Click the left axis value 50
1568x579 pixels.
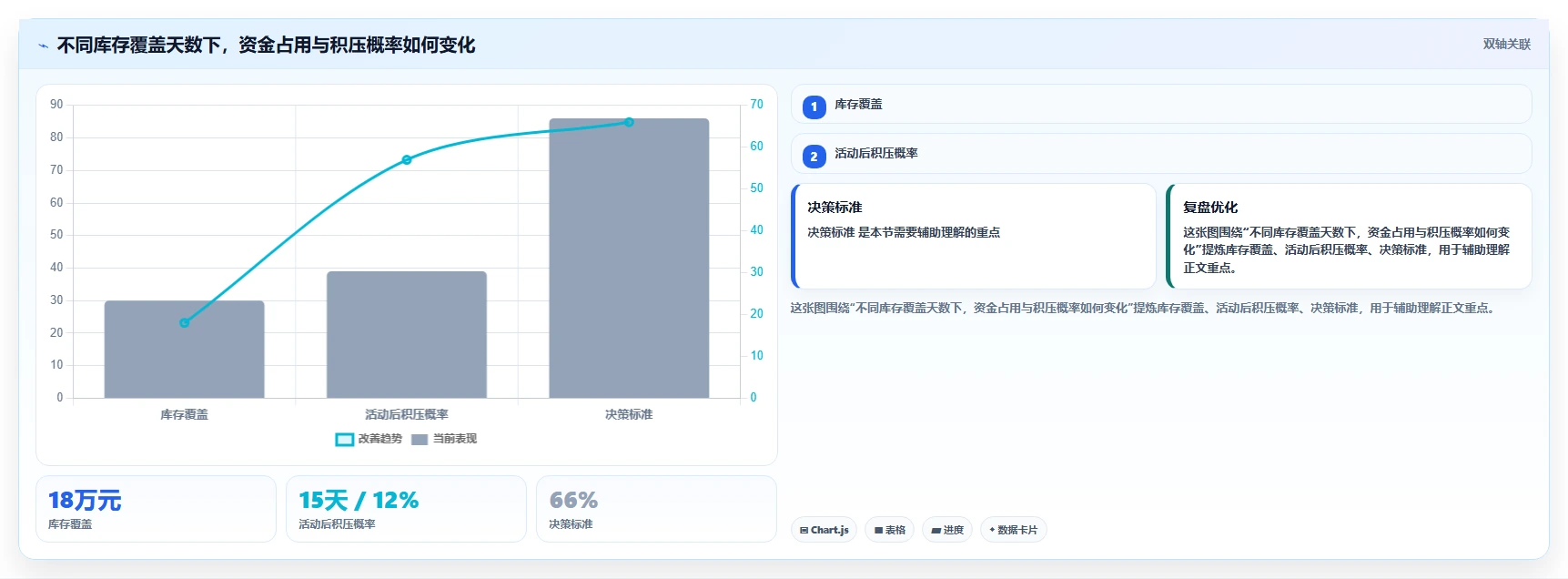56,235
